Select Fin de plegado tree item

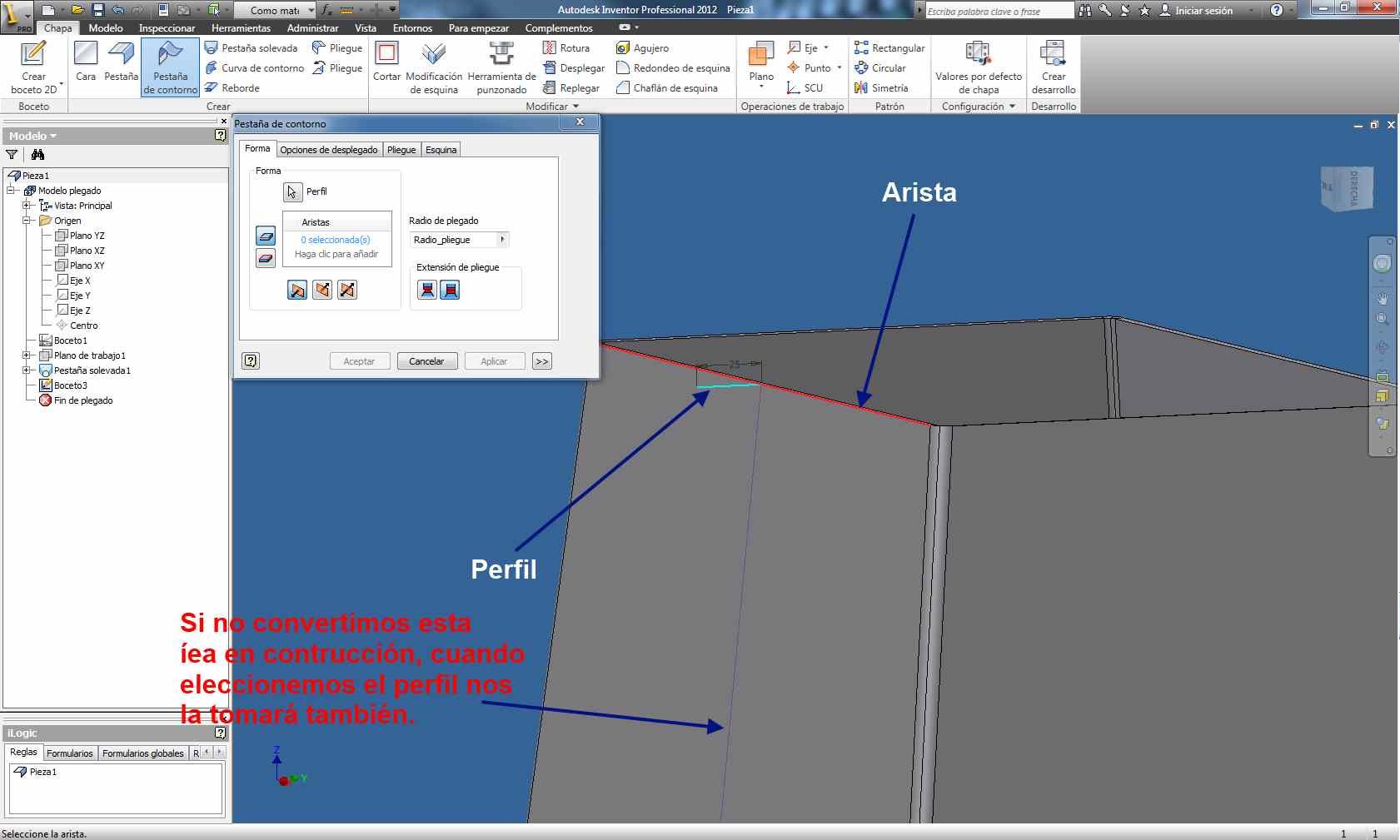point(83,400)
